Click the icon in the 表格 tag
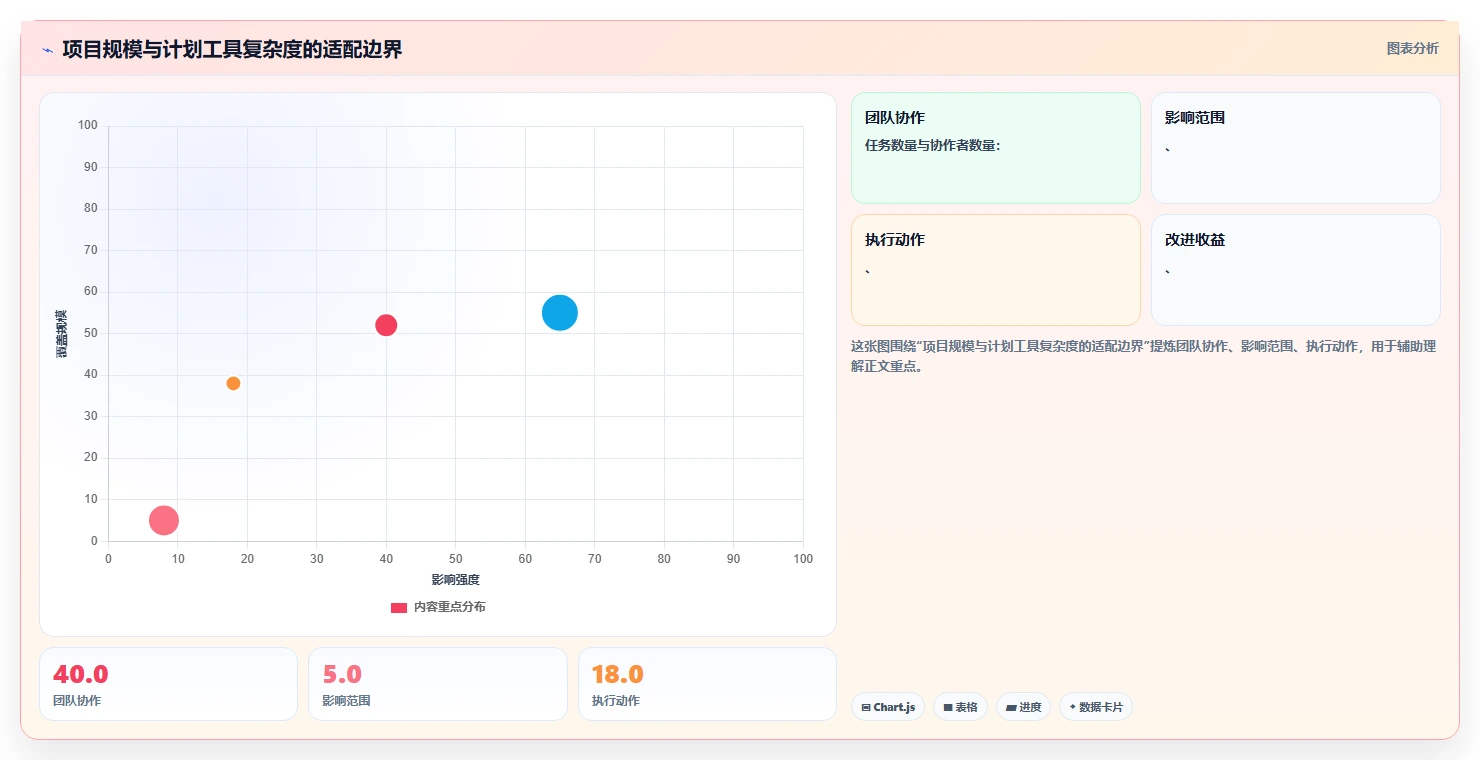Viewport: 1480px width, 760px height. click(948, 707)
